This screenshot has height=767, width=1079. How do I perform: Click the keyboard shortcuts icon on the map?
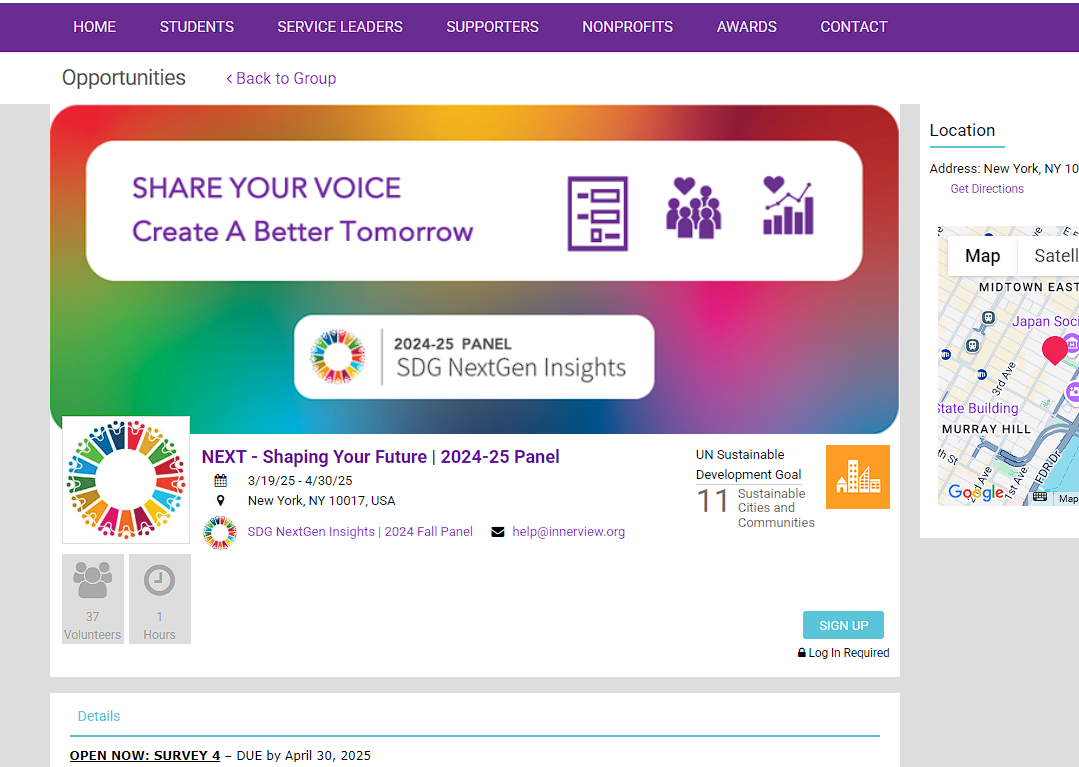(1040, 497)
